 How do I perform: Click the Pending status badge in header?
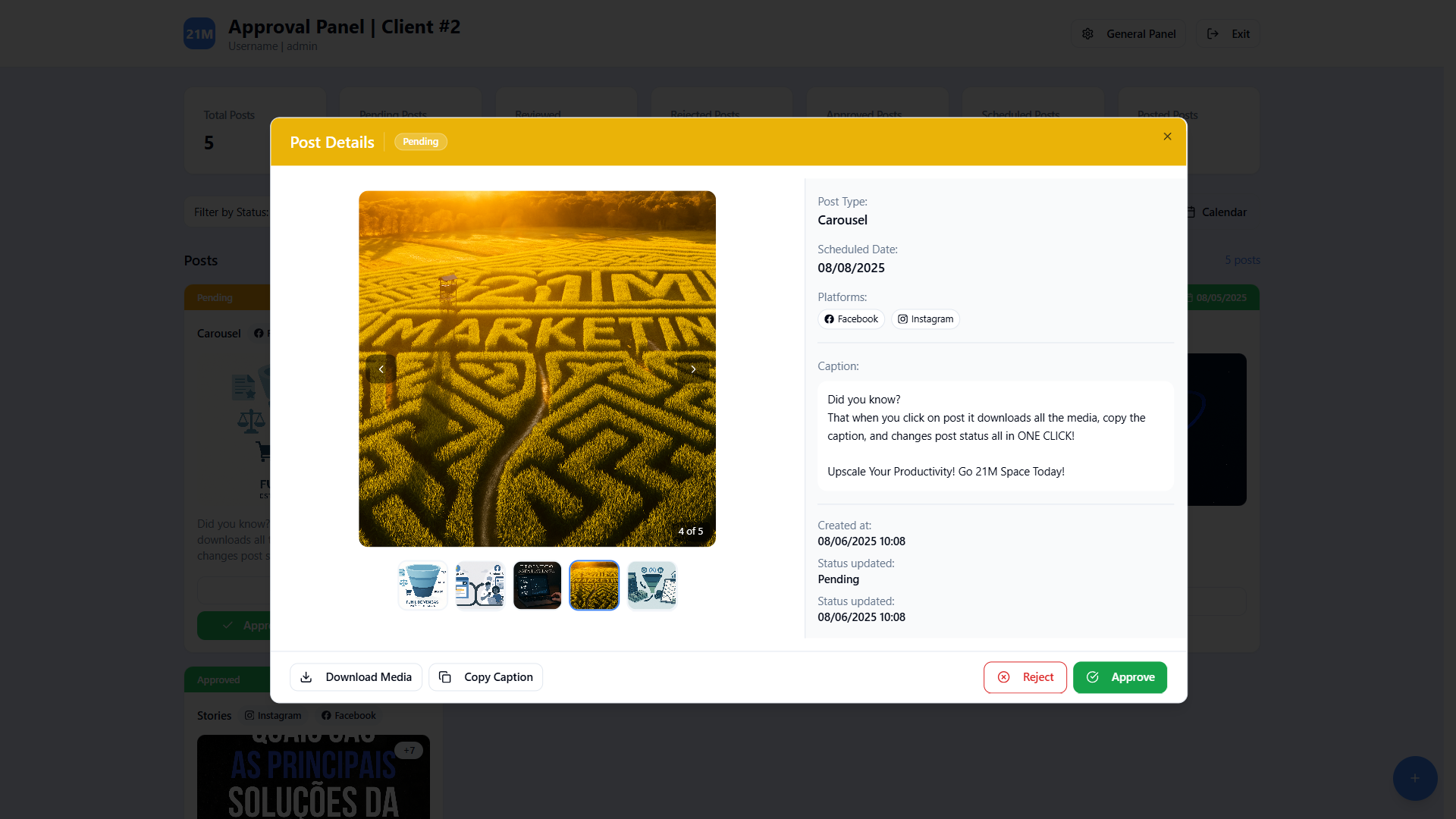coord(421,142)
